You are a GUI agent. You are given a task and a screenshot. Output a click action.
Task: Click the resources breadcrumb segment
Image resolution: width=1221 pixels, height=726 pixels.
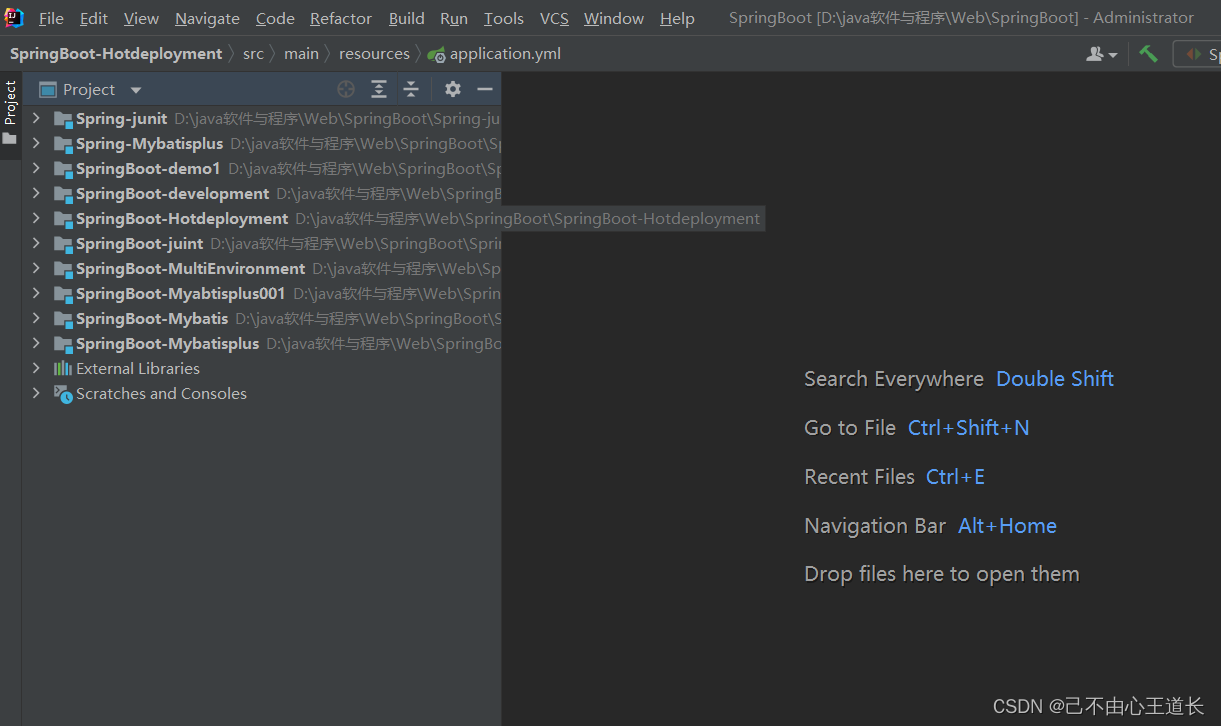[x=374, y=54]
